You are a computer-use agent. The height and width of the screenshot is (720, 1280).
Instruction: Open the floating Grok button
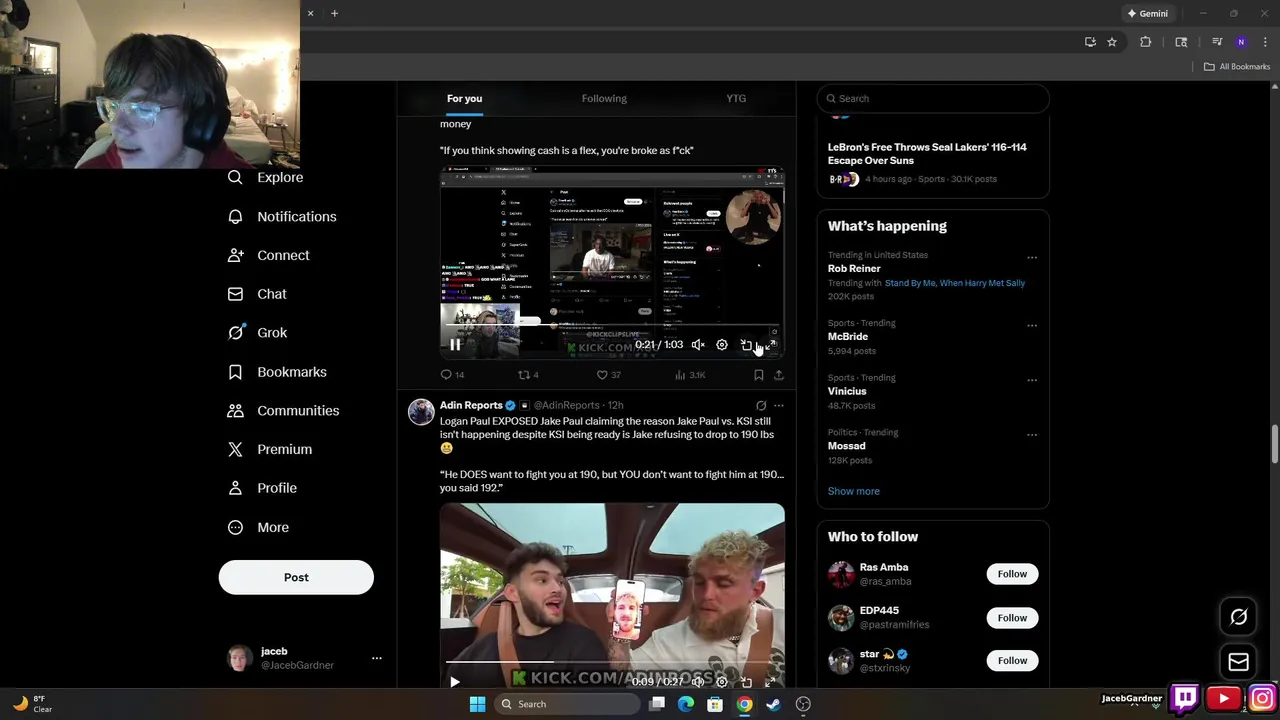click(1238, 617)
